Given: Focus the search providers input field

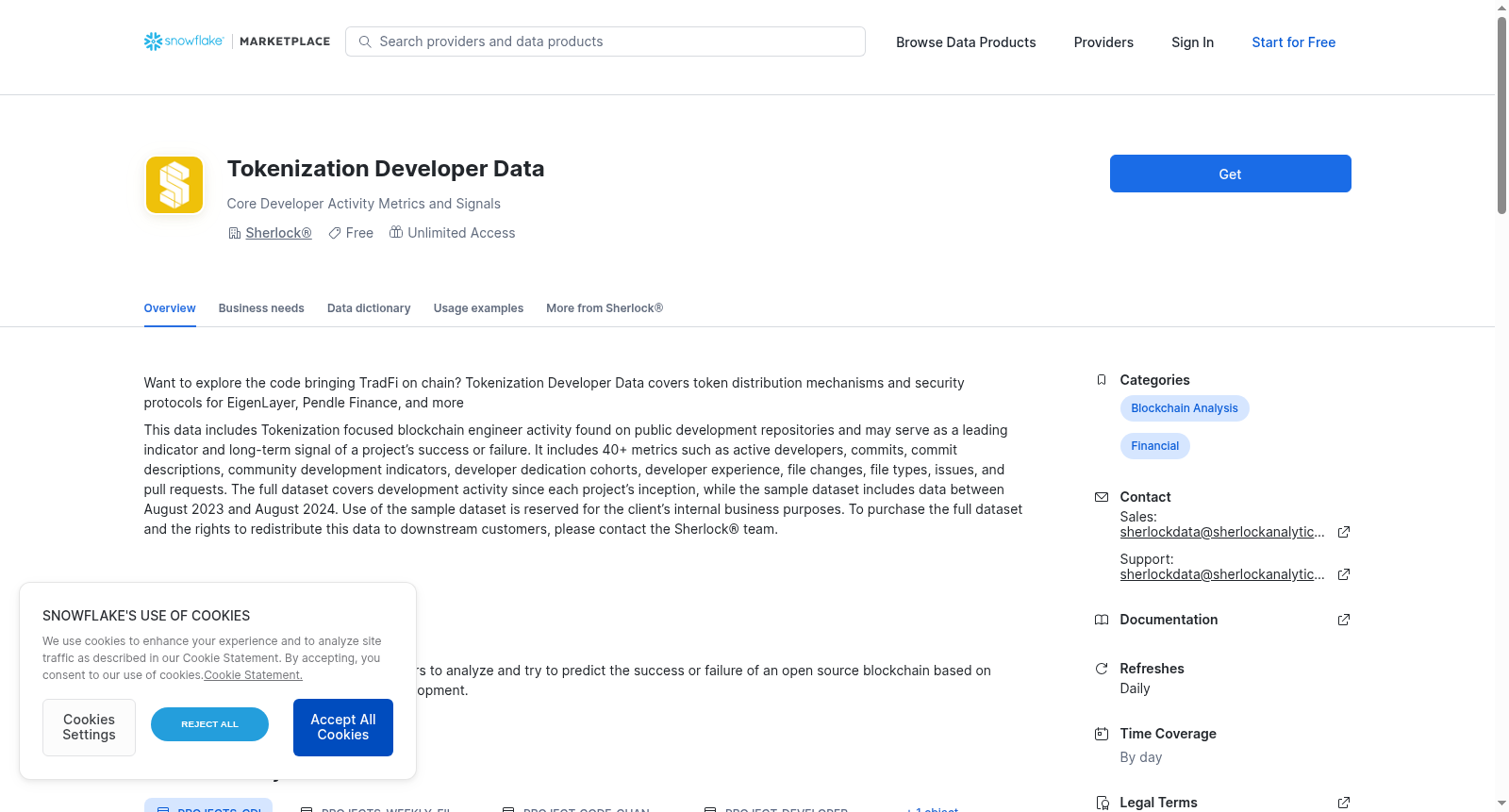Looking at the screenshot, I should pyautogui.click(x=605, y=41).
